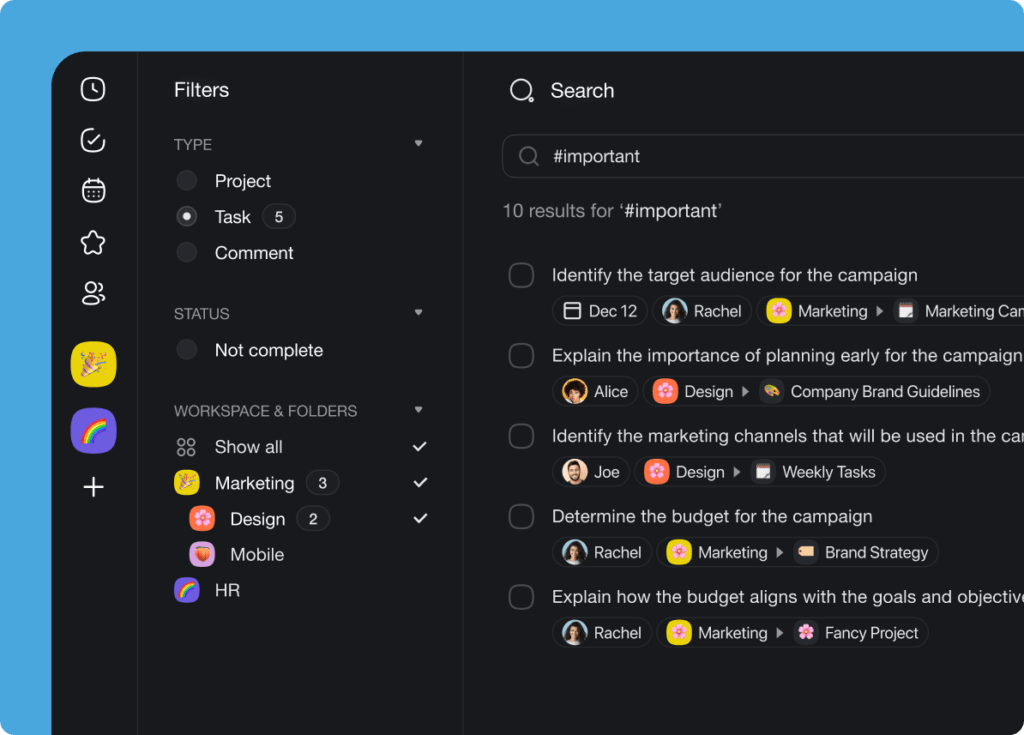Select the Project type radio button
This screenshot has width=1024, height=735.
point(186,181)
